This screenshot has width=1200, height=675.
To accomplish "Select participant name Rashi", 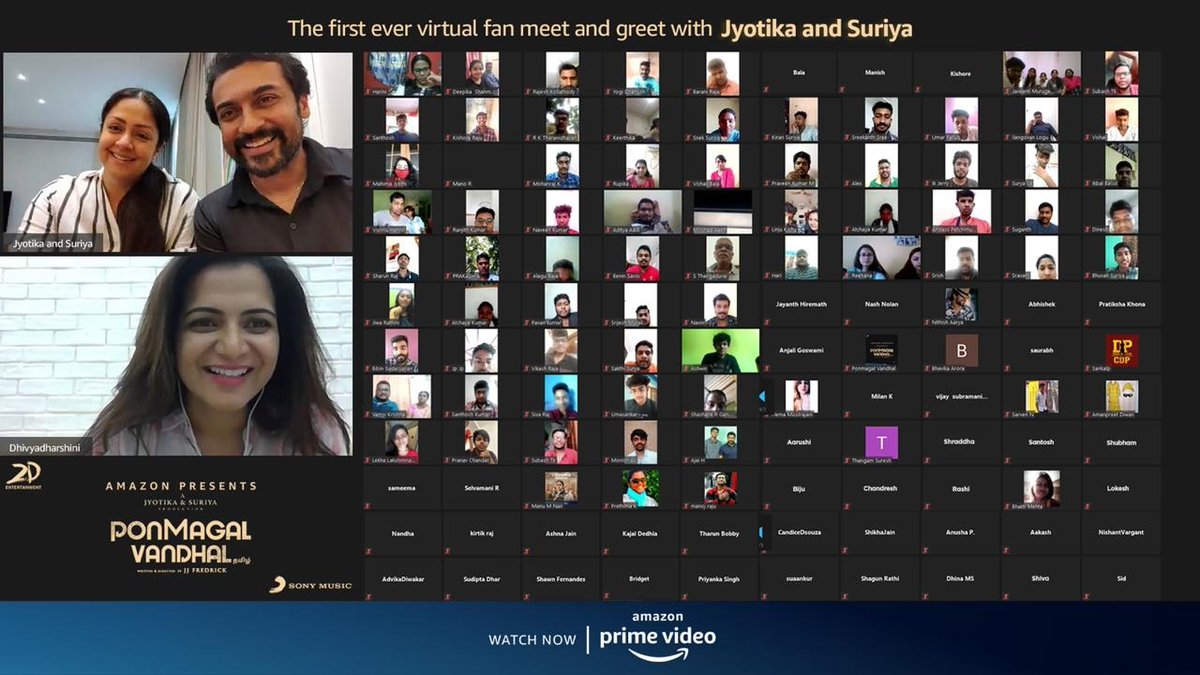I will pyautogui.click(x=961, y=488).
